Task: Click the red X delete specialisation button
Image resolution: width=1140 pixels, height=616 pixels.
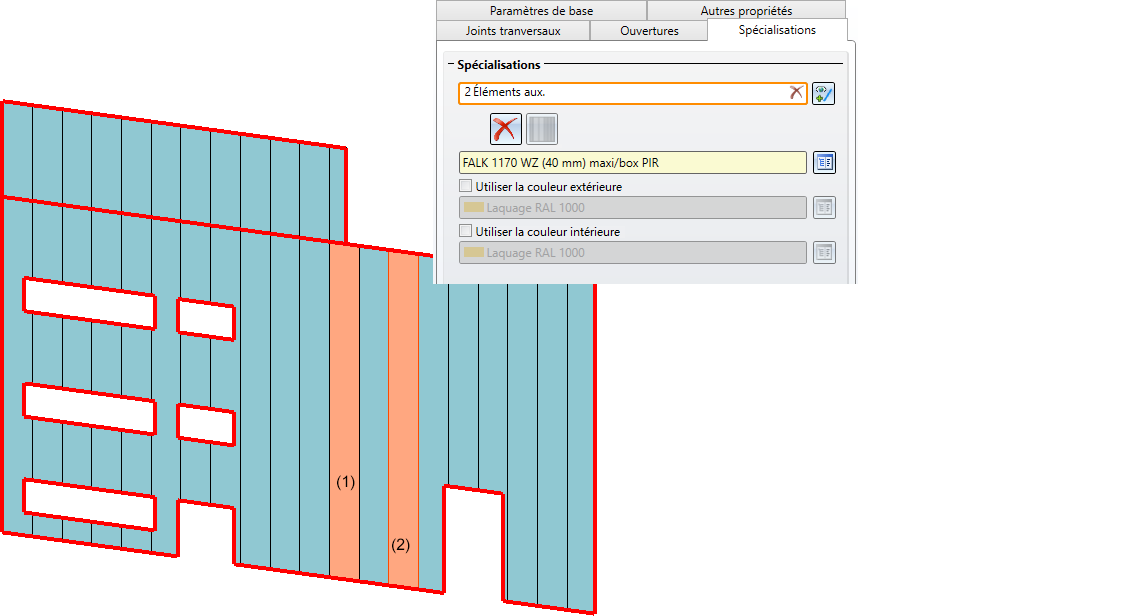Action: coord(507,129)
